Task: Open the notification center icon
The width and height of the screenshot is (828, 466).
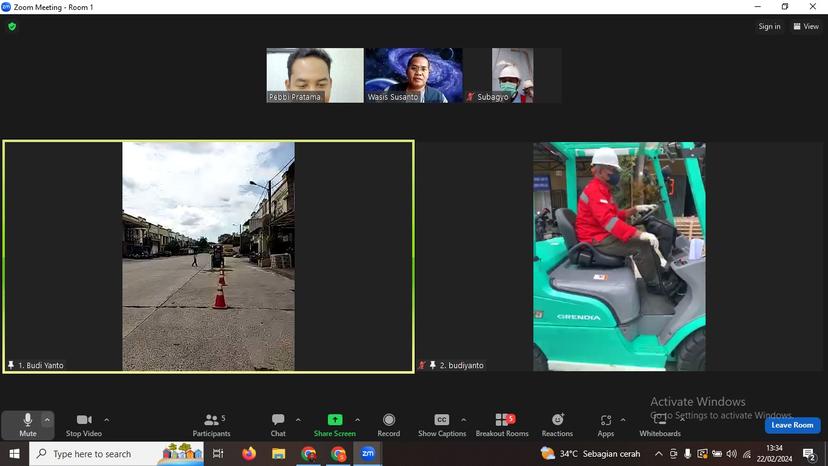Action: [808, 453]
